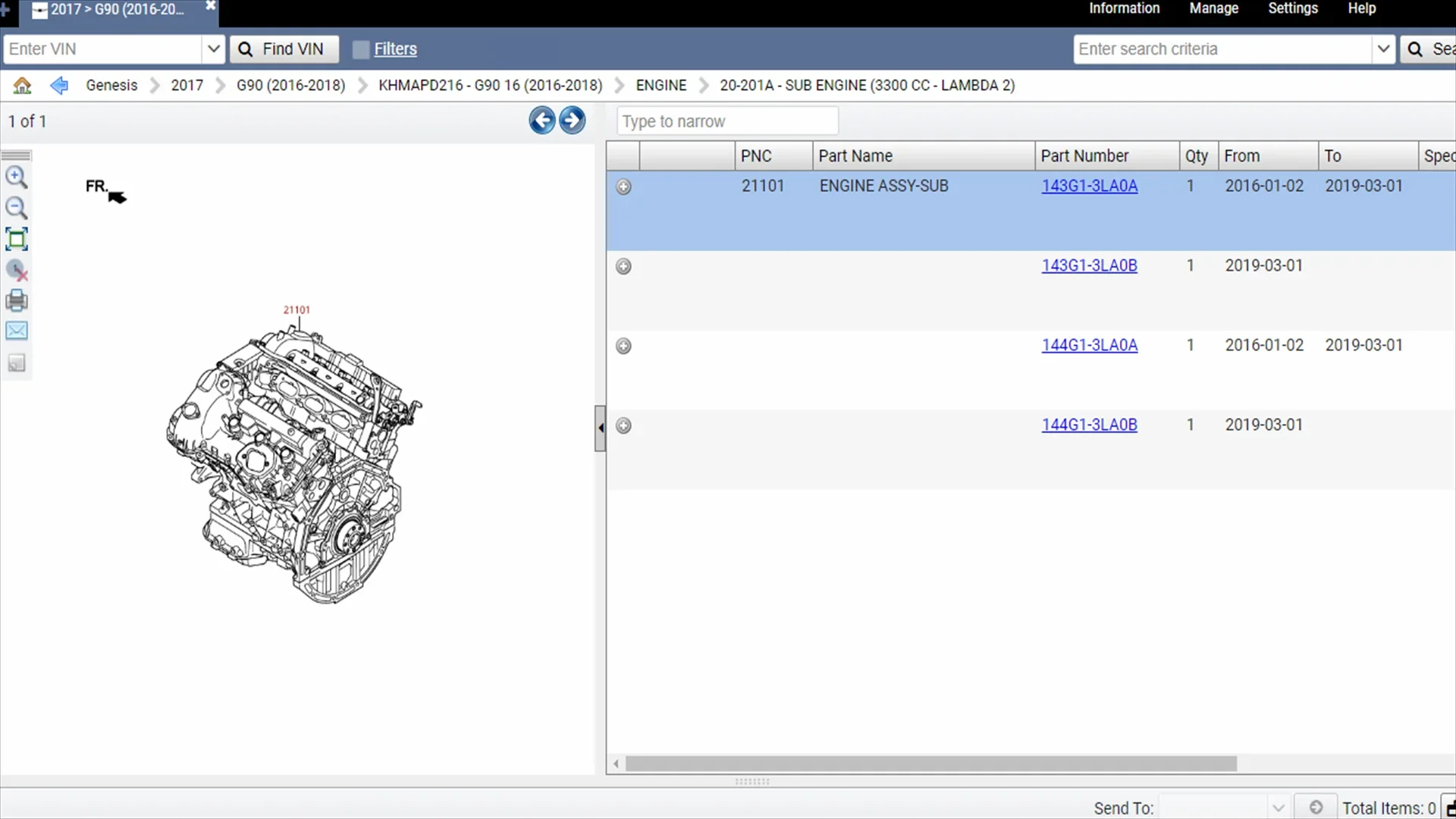Click the horizontal splitter grip below panels

click(752, 781)
